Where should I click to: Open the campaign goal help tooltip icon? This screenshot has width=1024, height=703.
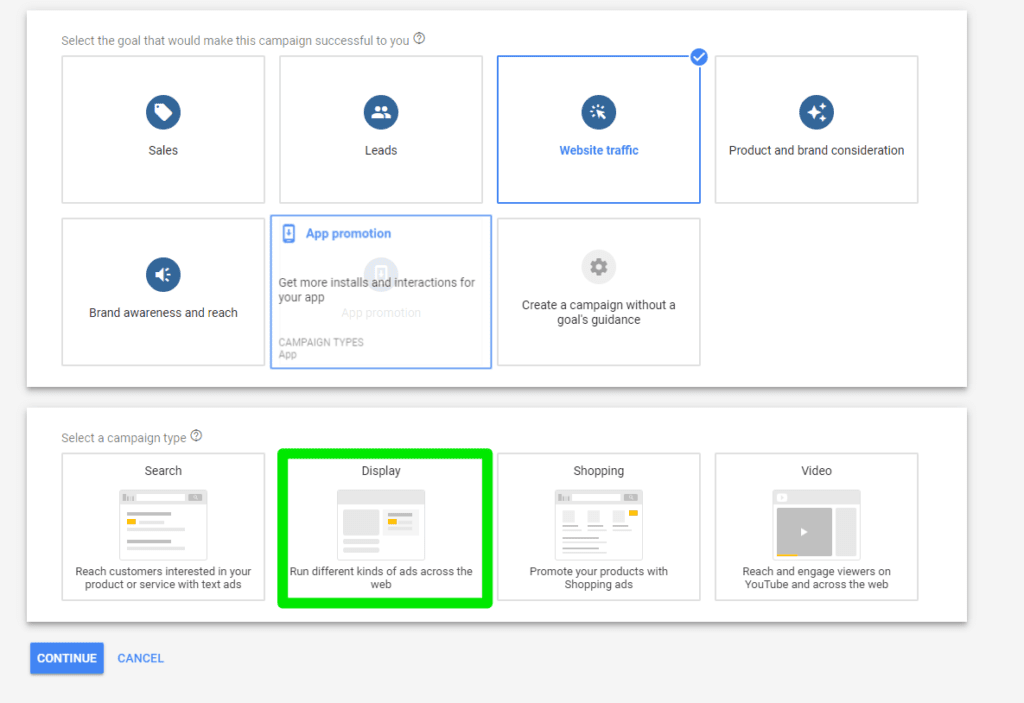point(418,37)
